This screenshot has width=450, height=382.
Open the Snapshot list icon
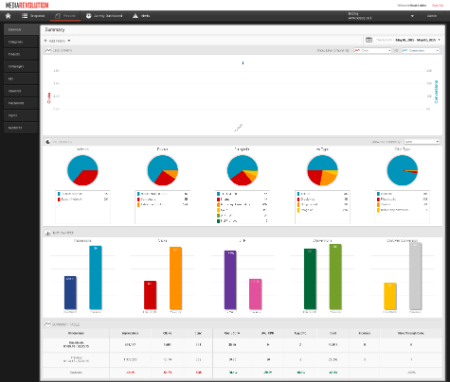(x=25, y=16)
